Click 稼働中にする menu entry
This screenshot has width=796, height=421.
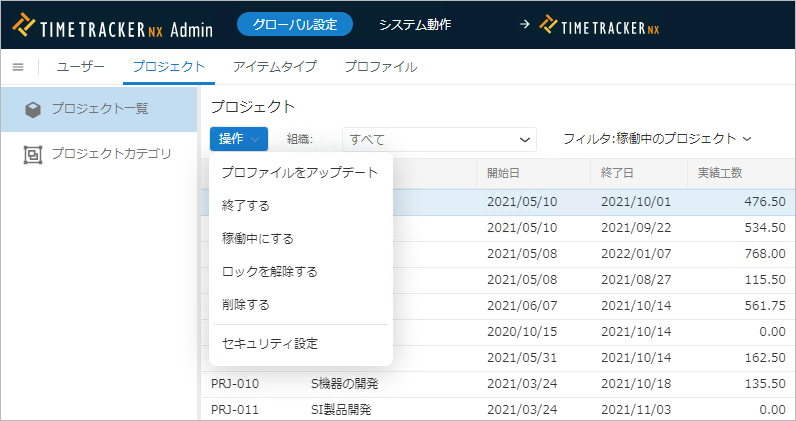(x=257, y=238)
